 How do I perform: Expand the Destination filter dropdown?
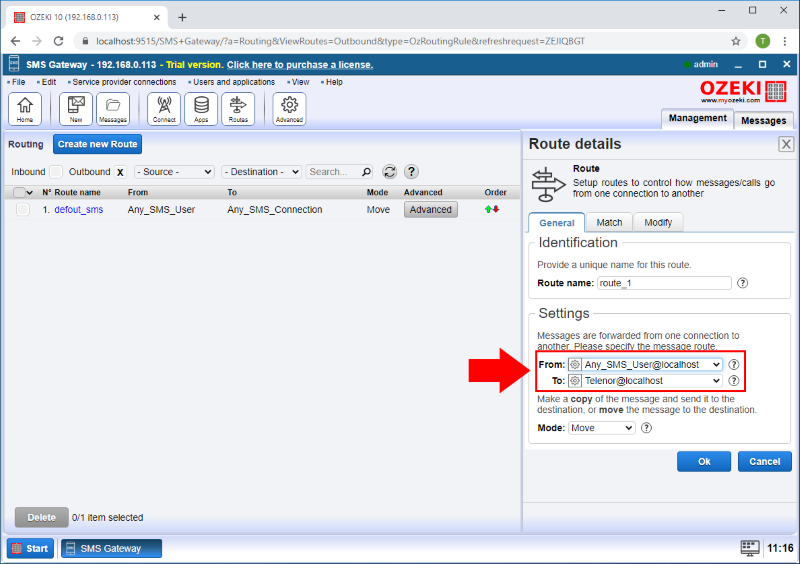coord(262,172)
